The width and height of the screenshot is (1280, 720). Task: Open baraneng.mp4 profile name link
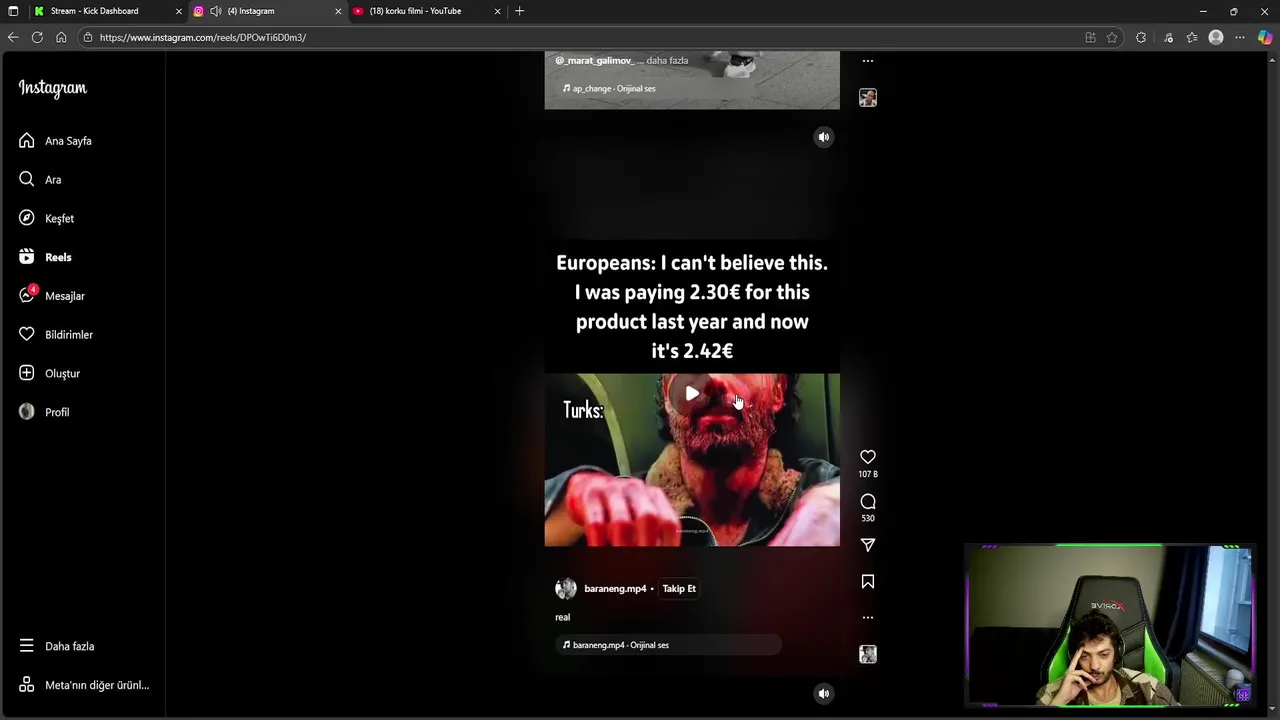[x=615, y=589]
